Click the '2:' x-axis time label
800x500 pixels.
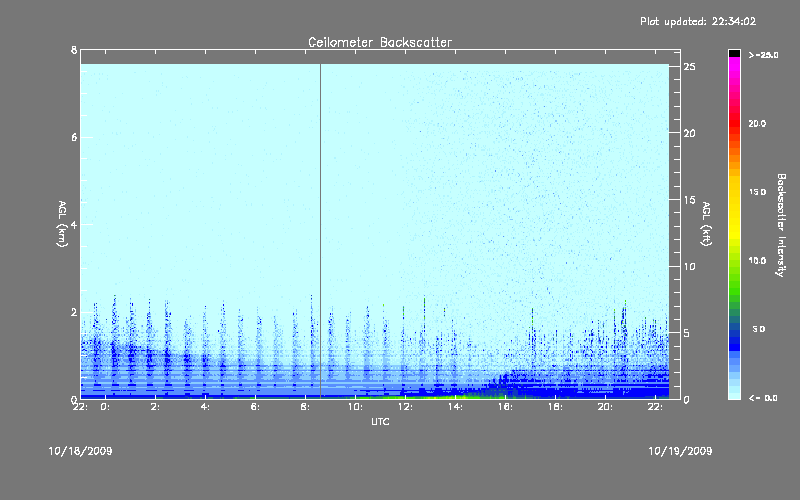coord(156,407)
